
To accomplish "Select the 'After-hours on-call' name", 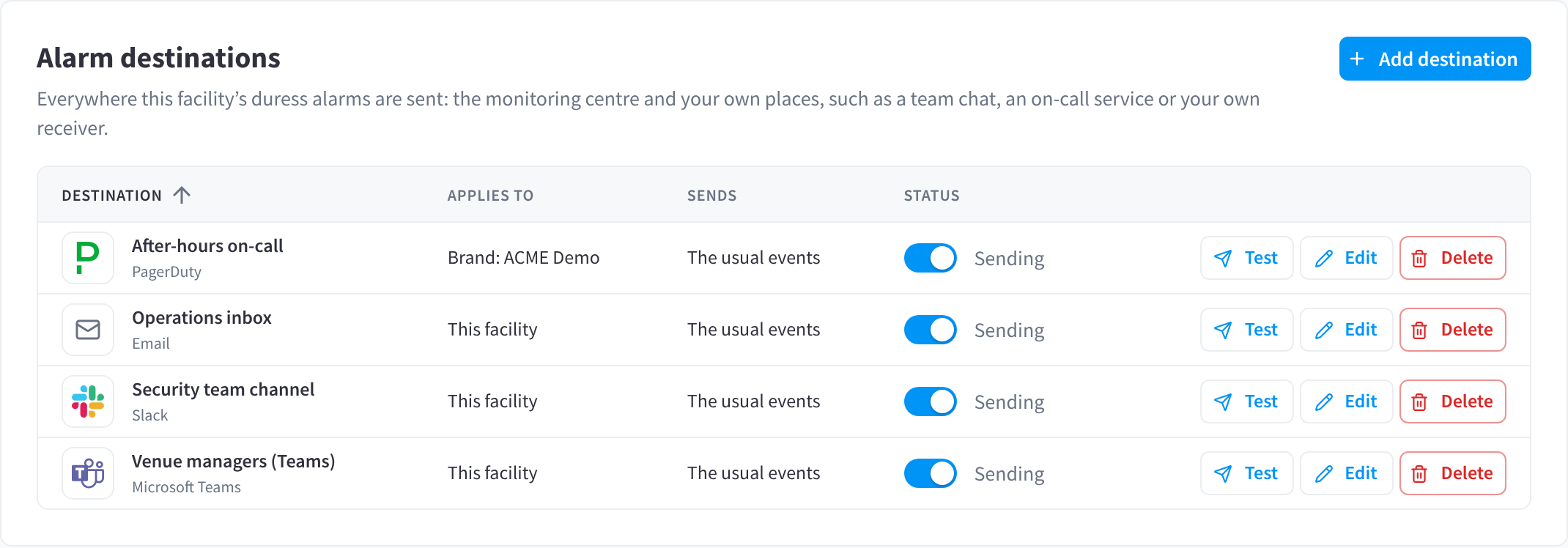I will (207, 246).
